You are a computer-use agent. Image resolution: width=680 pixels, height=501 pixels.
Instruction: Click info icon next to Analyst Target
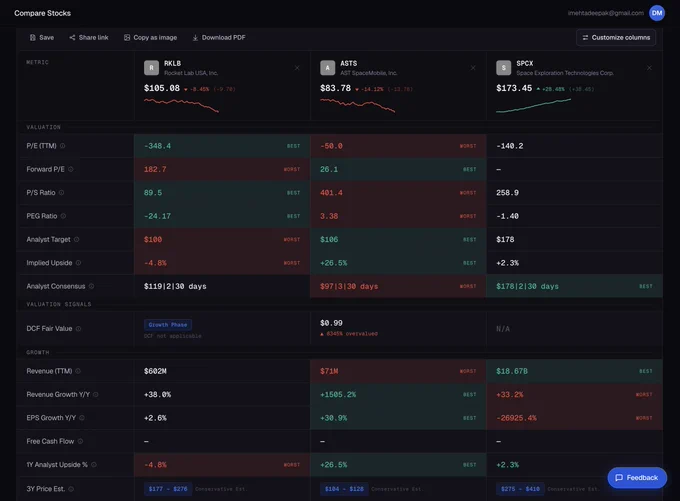76,239
